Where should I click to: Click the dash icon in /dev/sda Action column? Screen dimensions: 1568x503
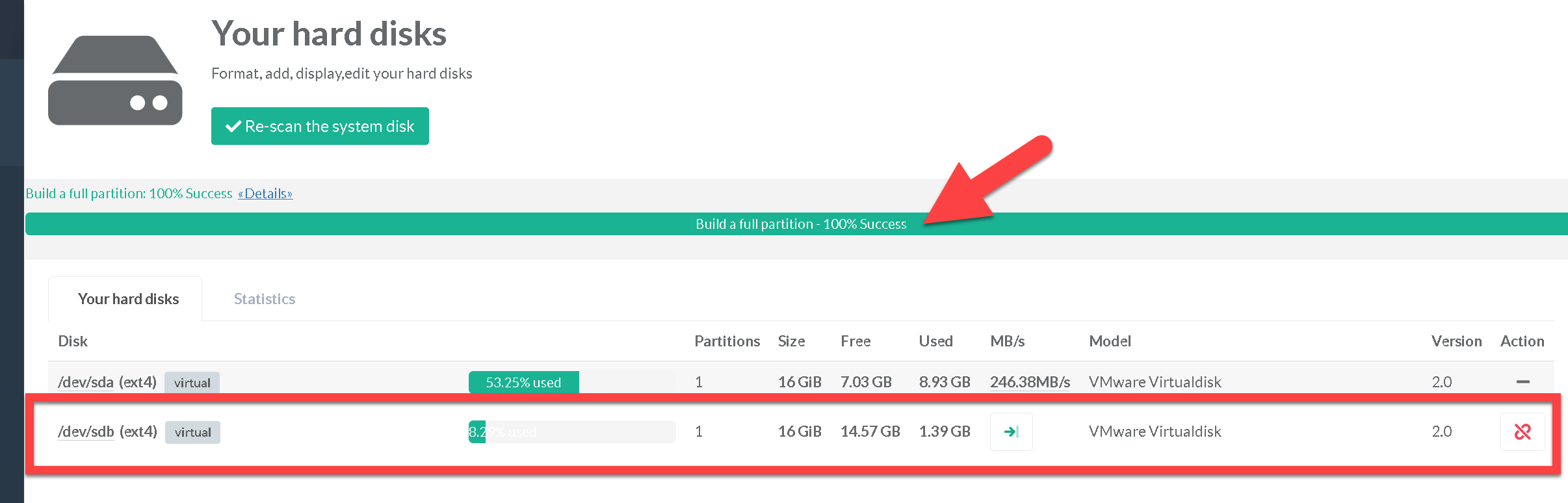tap(1522, 382)
